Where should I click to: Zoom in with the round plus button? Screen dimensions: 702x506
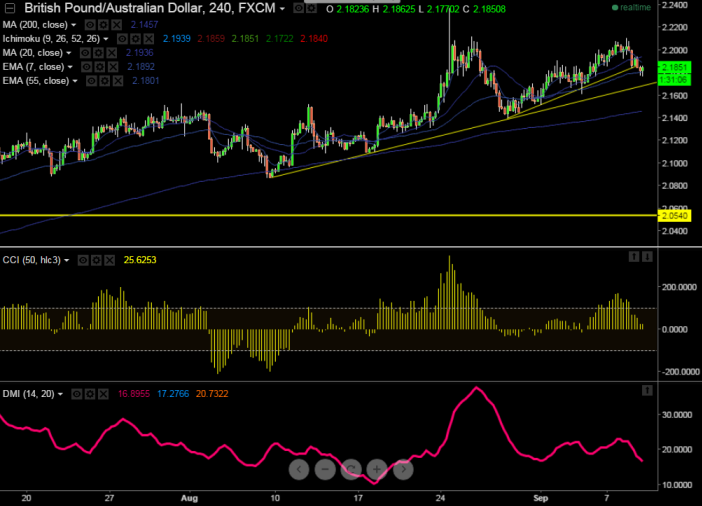point(377,469)
